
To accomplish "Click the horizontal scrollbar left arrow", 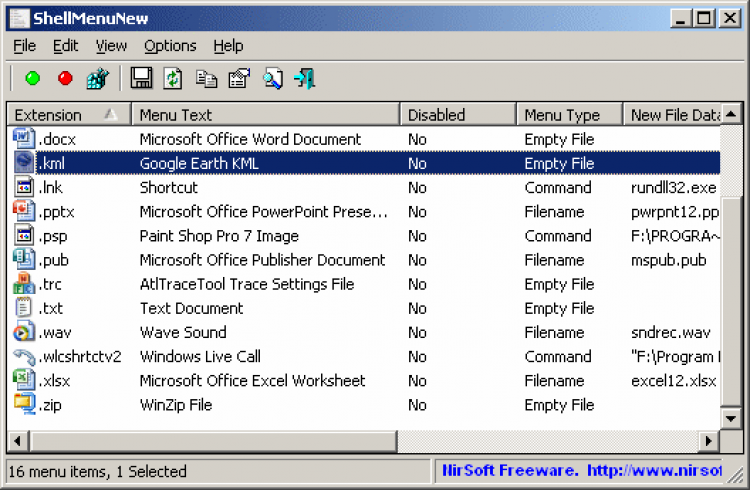I will (18, 441).
